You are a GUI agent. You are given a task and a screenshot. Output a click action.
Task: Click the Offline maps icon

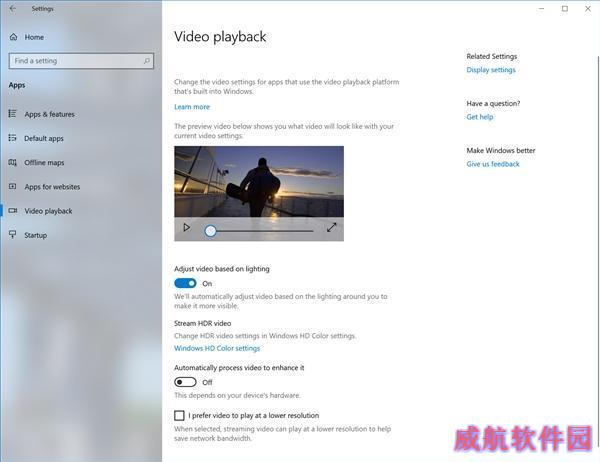point(13,162)
